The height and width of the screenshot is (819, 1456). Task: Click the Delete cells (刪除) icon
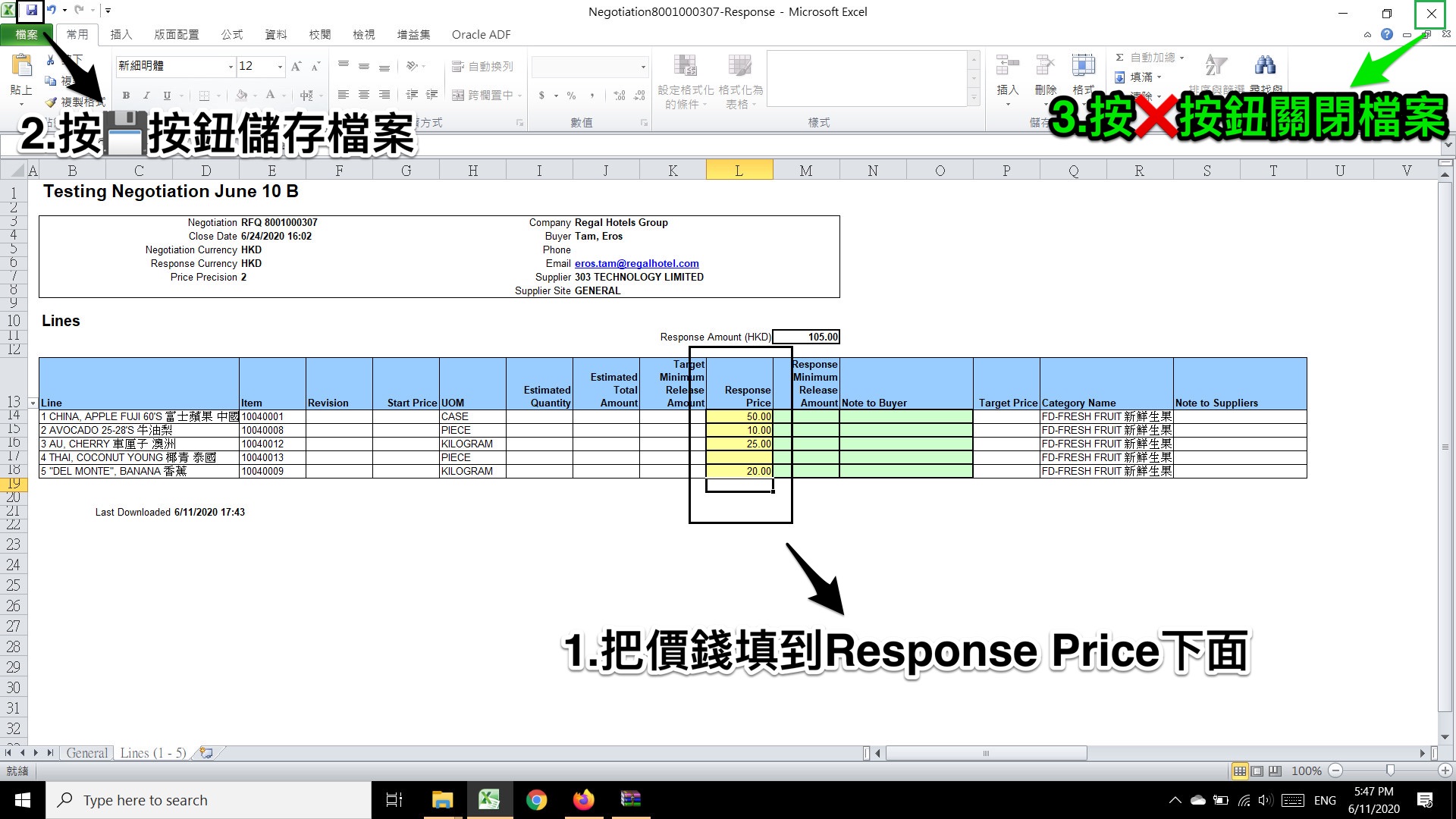pyautogui.click(x=1046, y=65)
